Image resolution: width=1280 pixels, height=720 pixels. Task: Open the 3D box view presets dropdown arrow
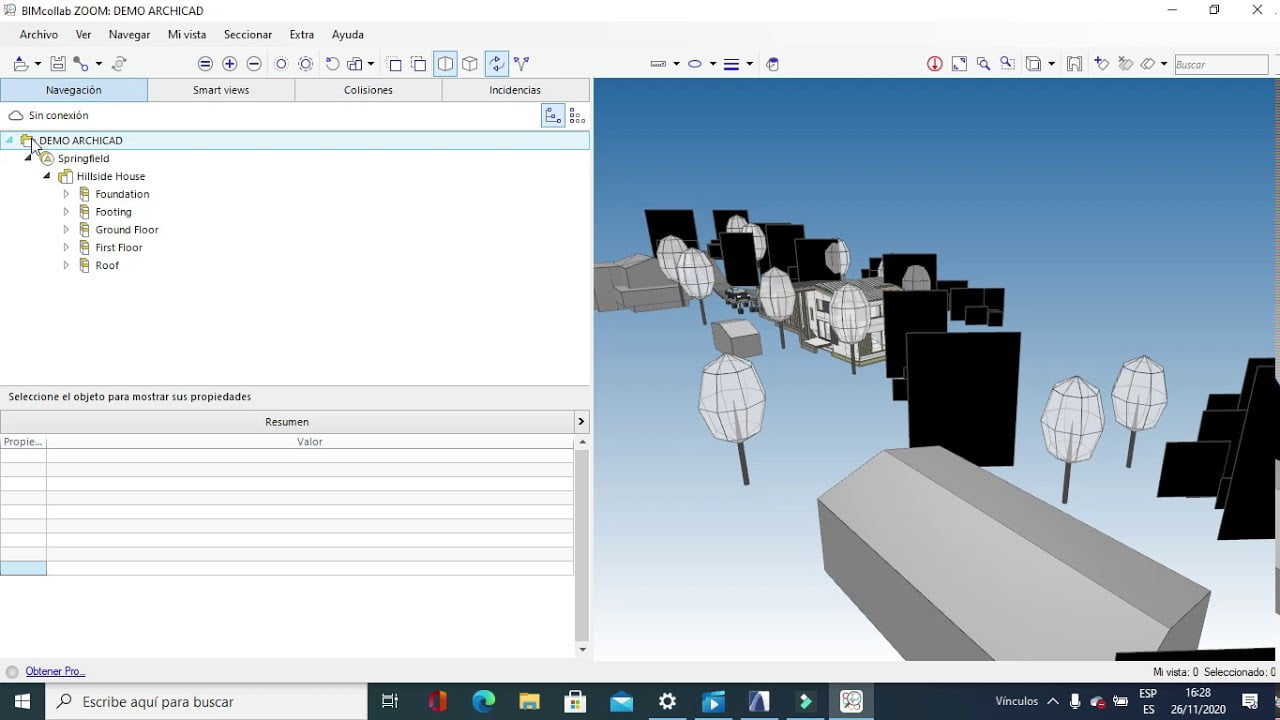(x=1051, y=64)
